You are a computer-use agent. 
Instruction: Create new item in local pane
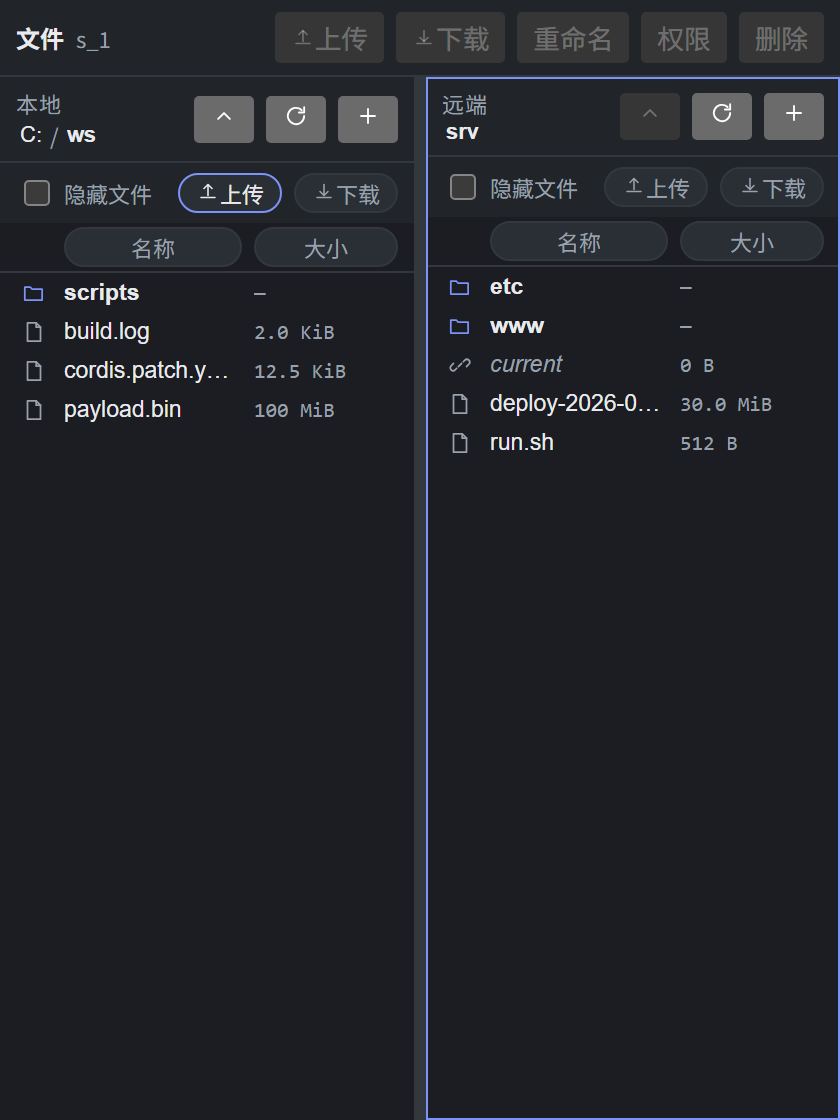368,119
